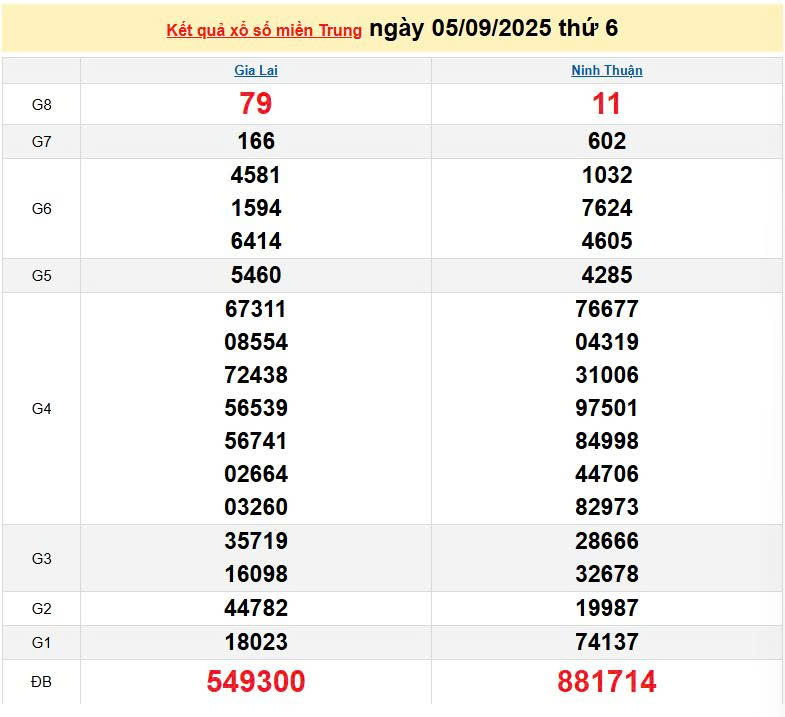Select Gia Lai G8 number 79

tap(256, 104)
